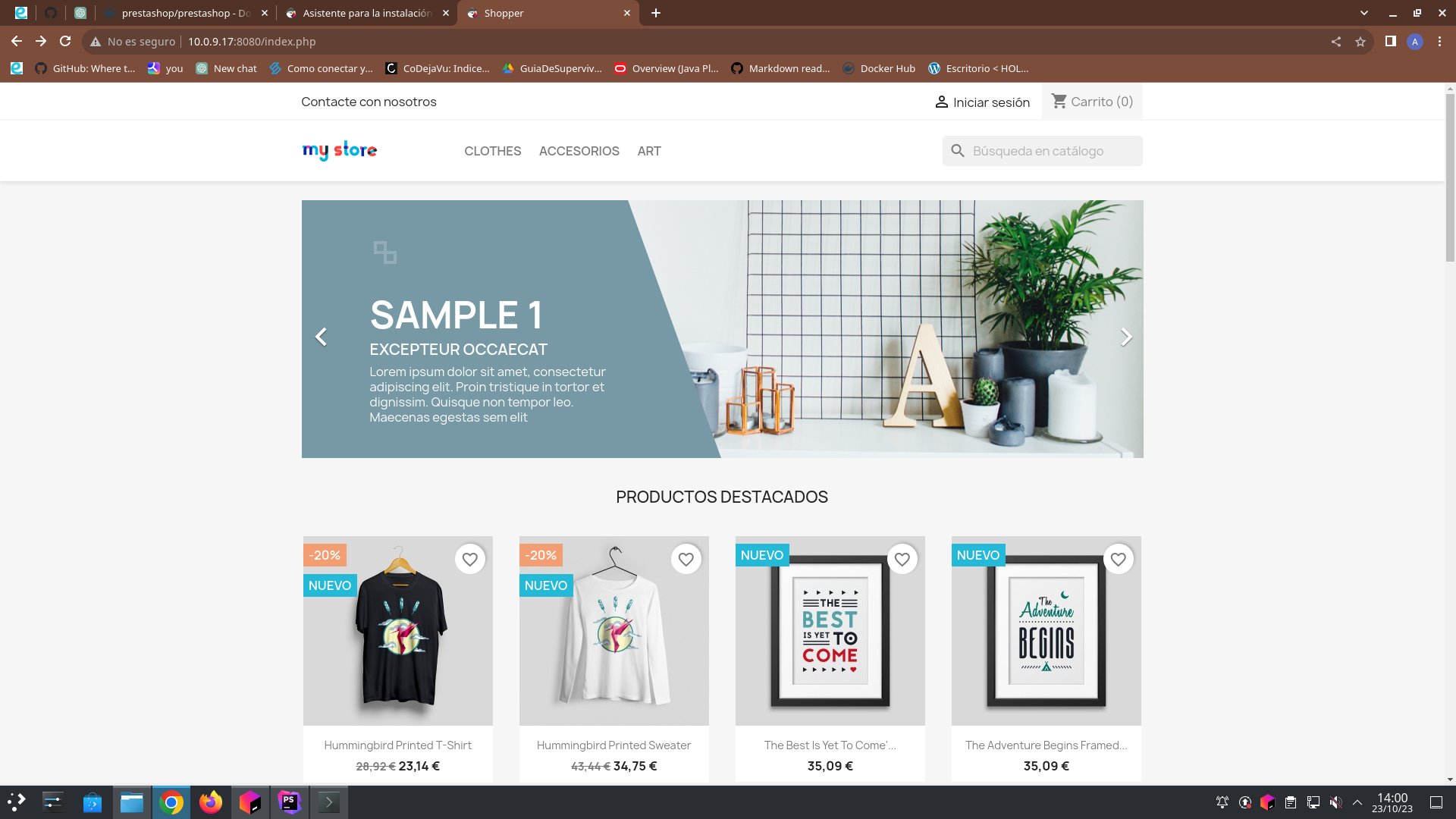Image resolution: width=1456 pixels, height=819 pixels.
Task: Open the CLOTHES category page
Action: (493, 150)
